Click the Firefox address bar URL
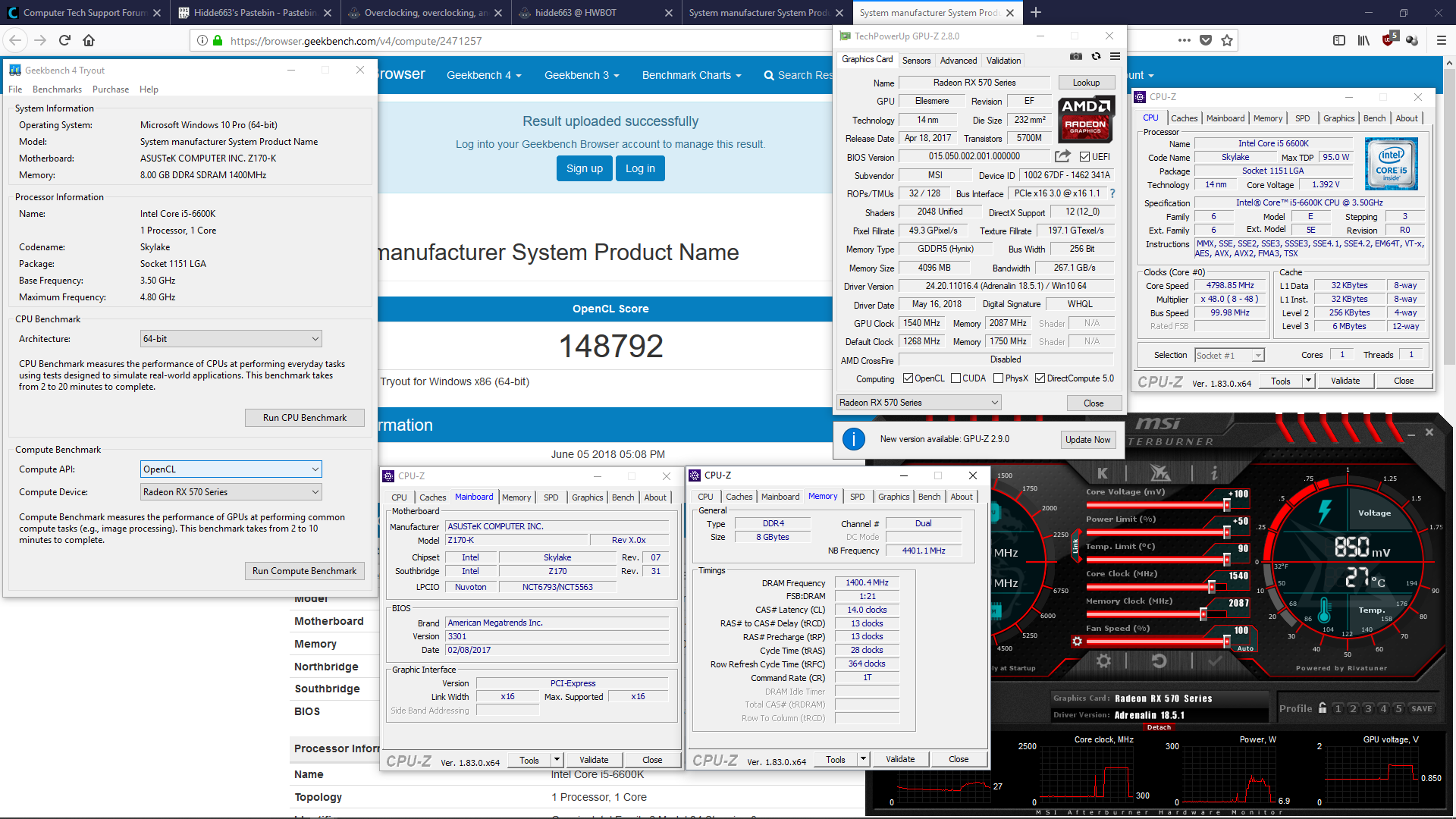 [x=356, y=41]
